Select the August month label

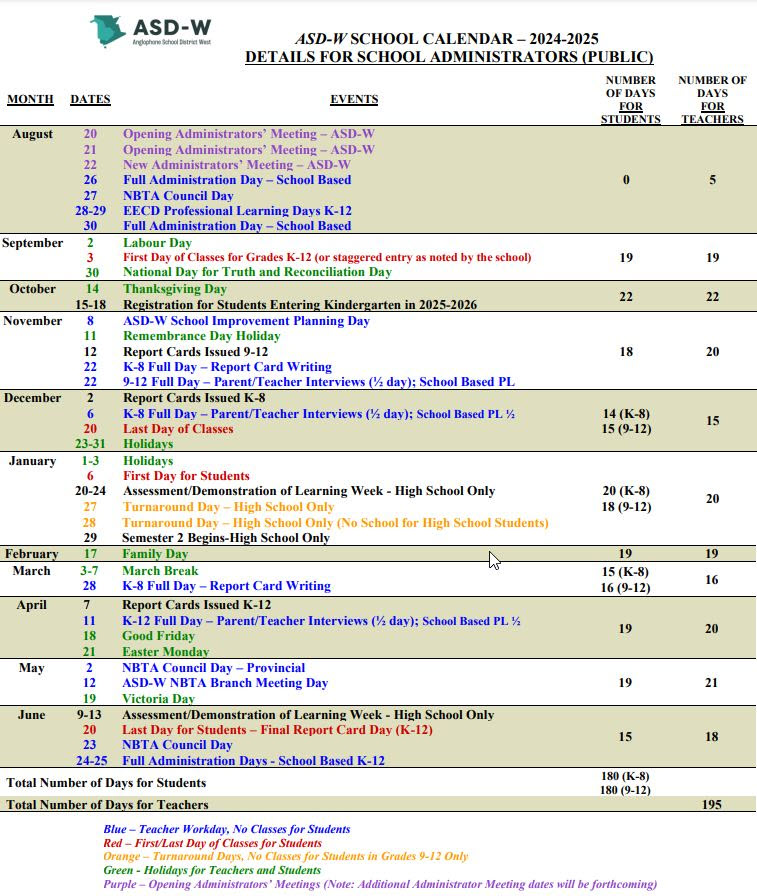click(33, 134)
